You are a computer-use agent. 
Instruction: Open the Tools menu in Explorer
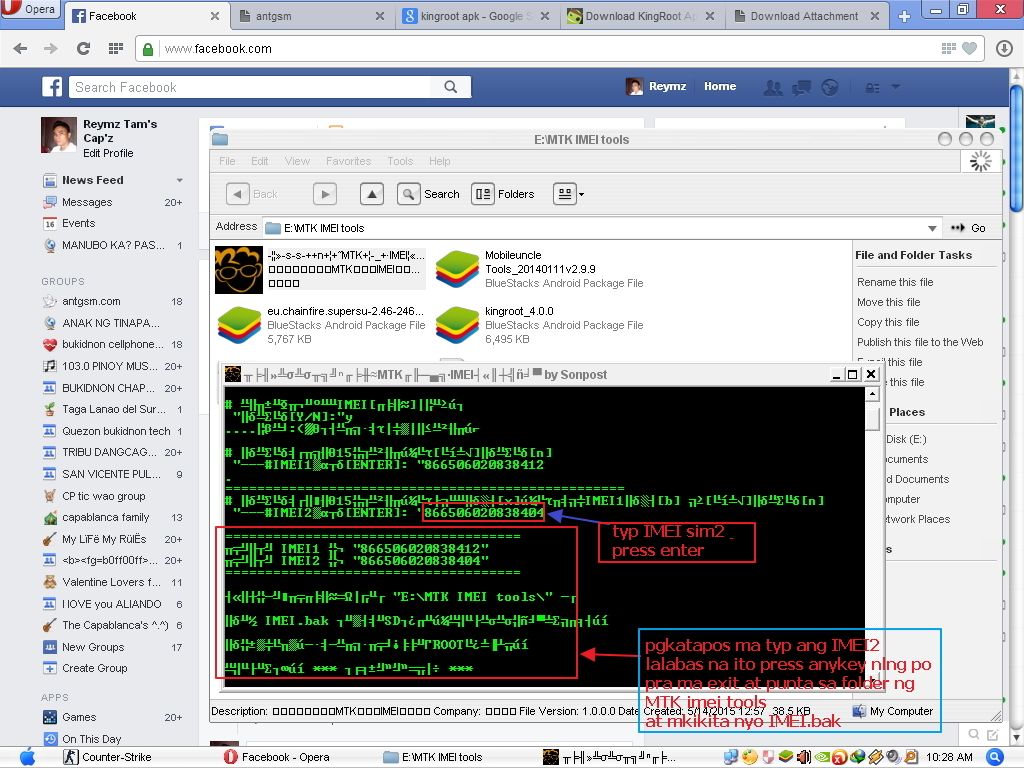(400, 161)
